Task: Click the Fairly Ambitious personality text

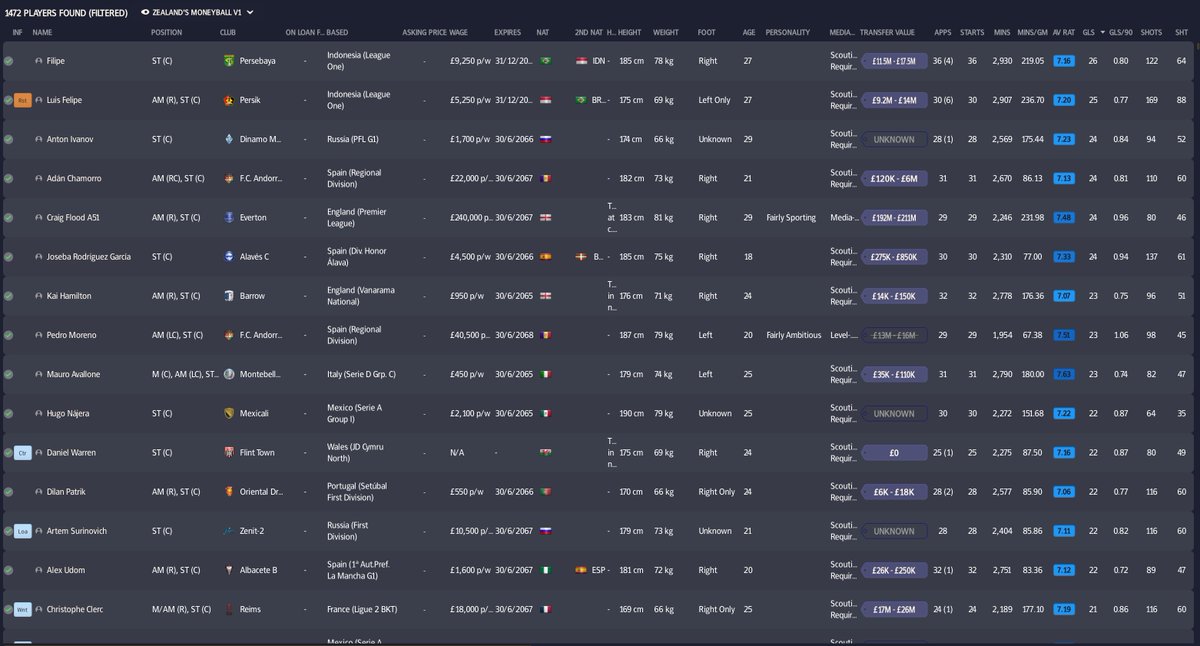Action: 794,334
